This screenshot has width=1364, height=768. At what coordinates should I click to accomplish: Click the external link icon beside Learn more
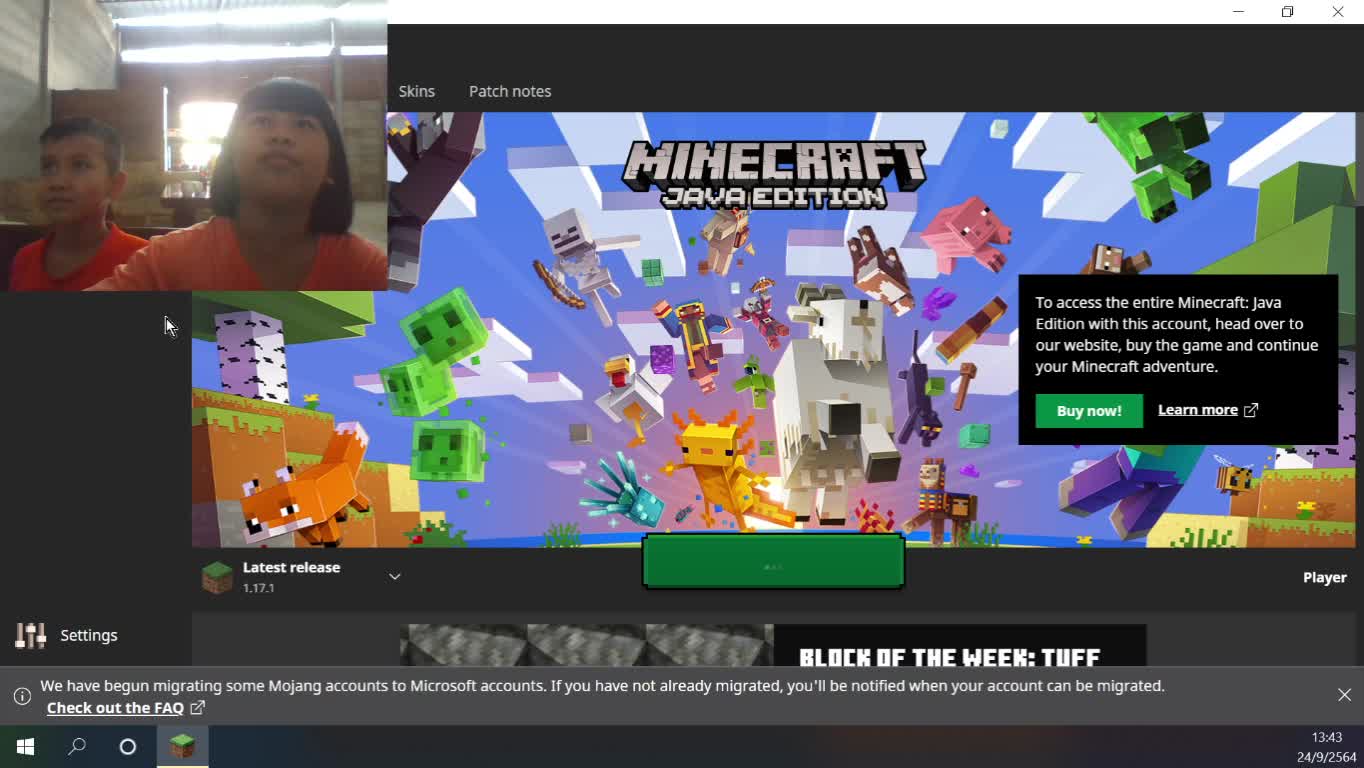1250,410
